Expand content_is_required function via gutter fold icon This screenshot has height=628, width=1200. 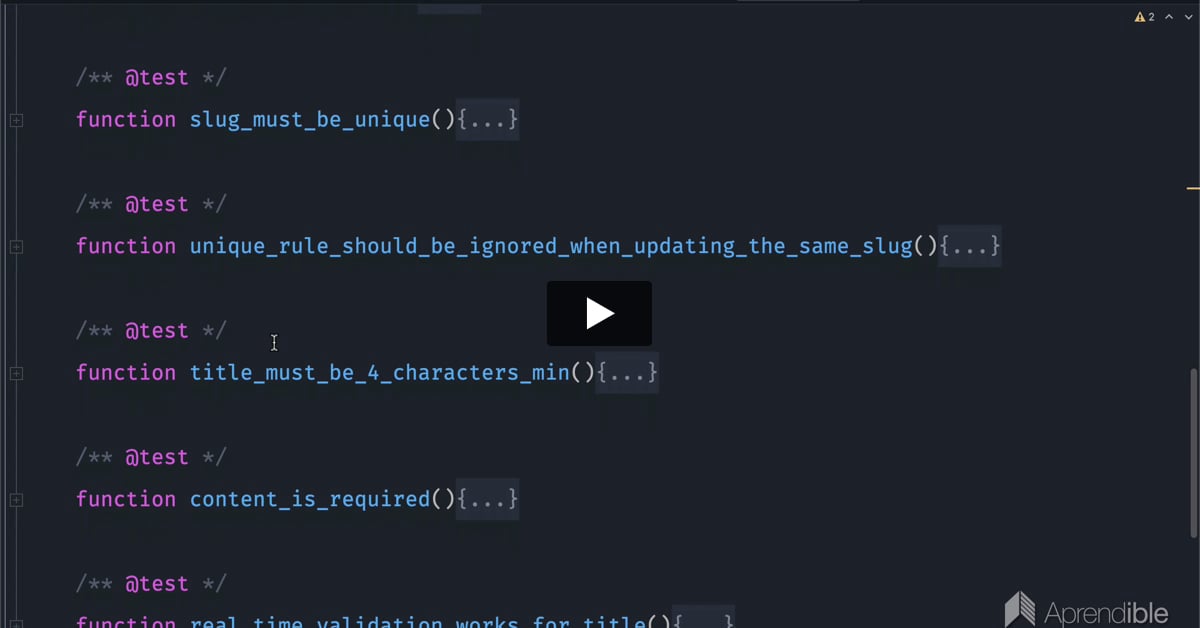(16, 499)
